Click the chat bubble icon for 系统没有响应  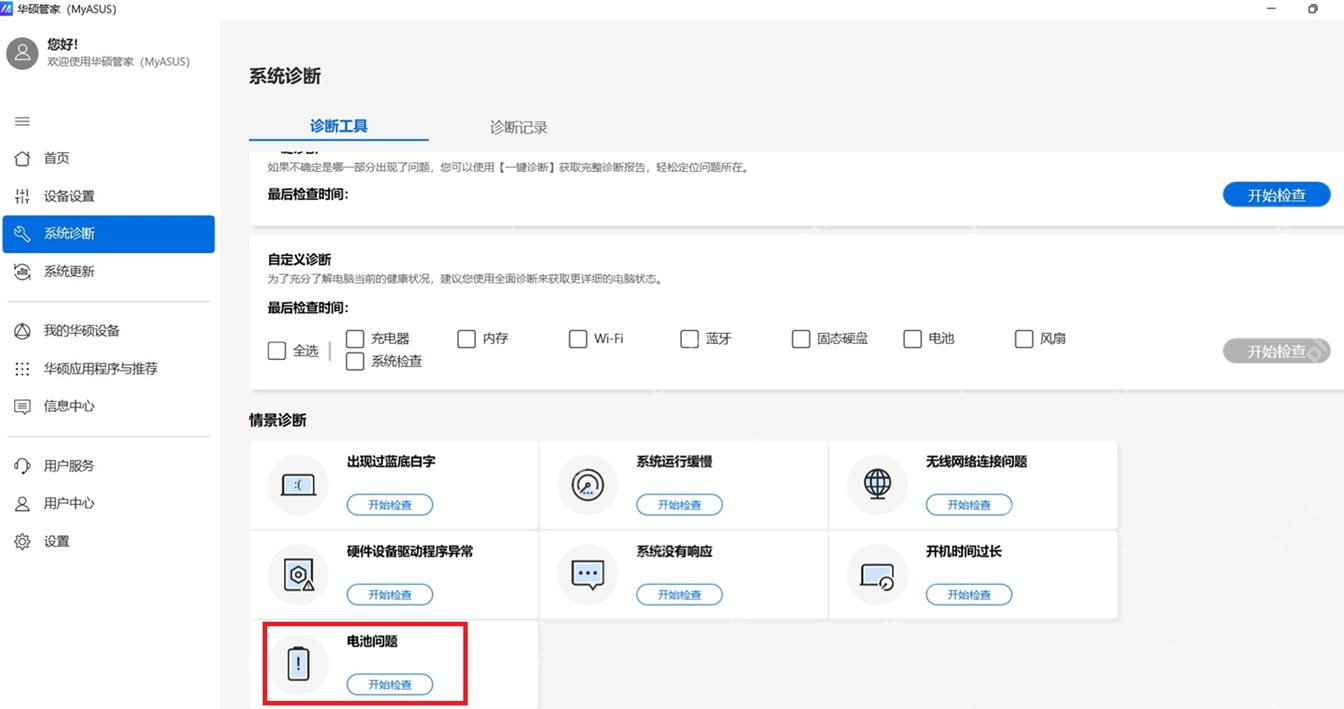click(x=588, y=575)
